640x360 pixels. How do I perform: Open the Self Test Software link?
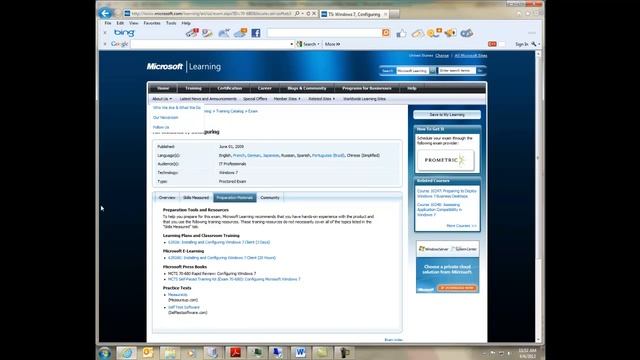(184, 307)
